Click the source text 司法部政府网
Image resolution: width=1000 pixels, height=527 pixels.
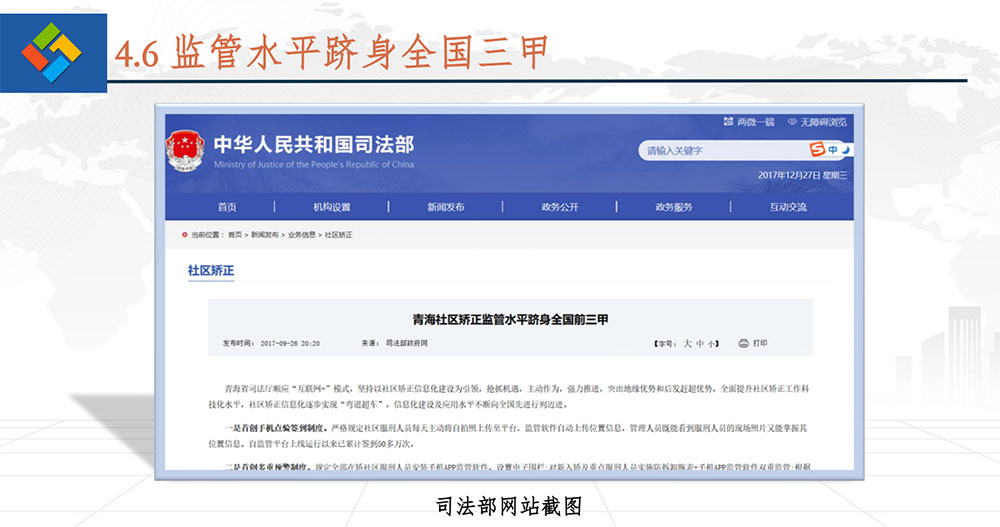407,343
